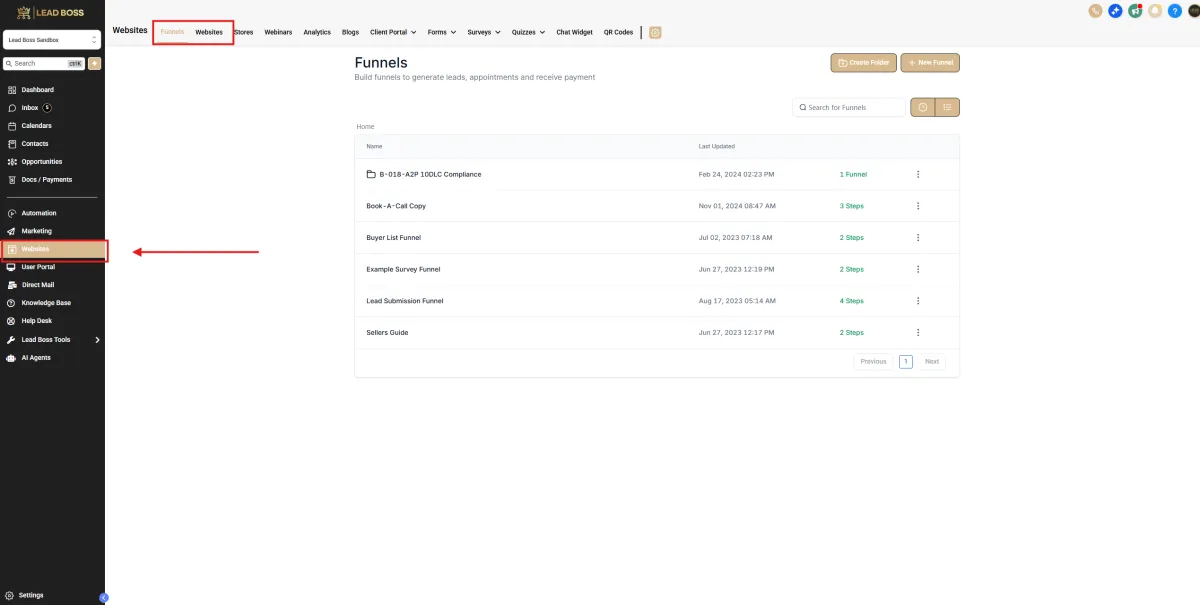Click the settings gear icon after QR Codes
The width and height of the screenshot is (1200, 605).
[655, 32]
